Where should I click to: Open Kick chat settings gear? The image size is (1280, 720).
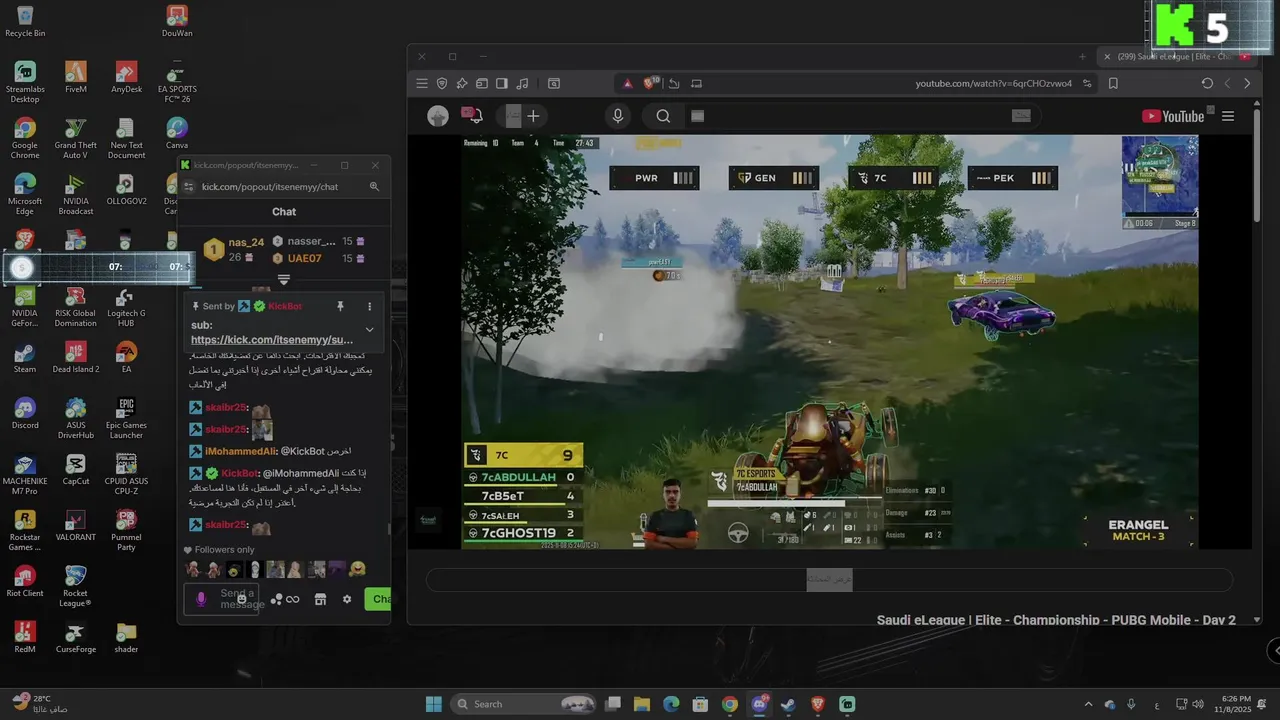[x=347, y=599]
